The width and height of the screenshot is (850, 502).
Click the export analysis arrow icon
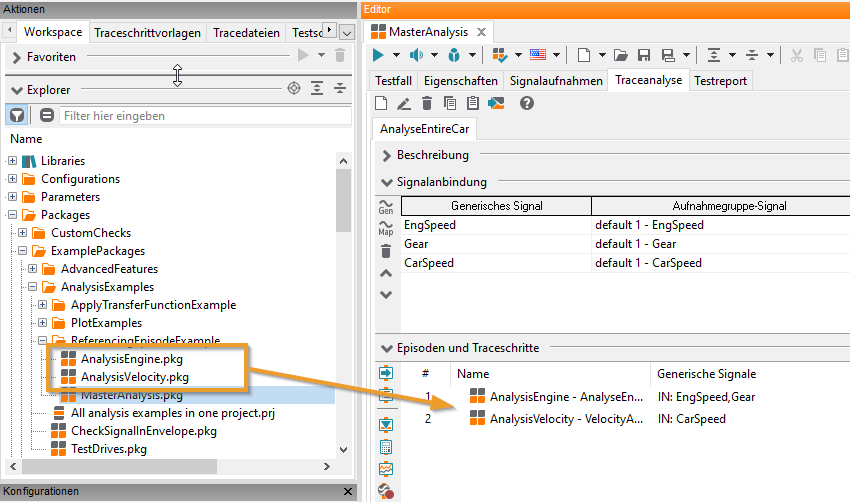[x=496, y=103]
